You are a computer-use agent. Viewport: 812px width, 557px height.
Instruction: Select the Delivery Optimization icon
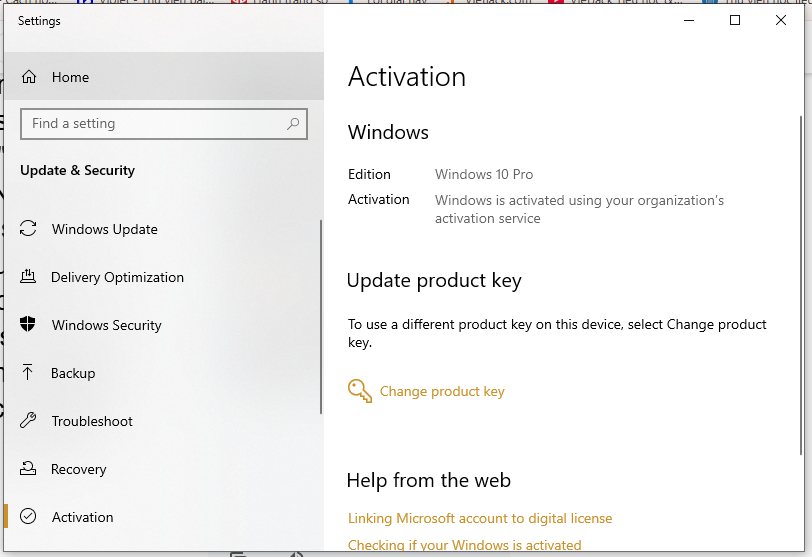click(x=29, y=277)
